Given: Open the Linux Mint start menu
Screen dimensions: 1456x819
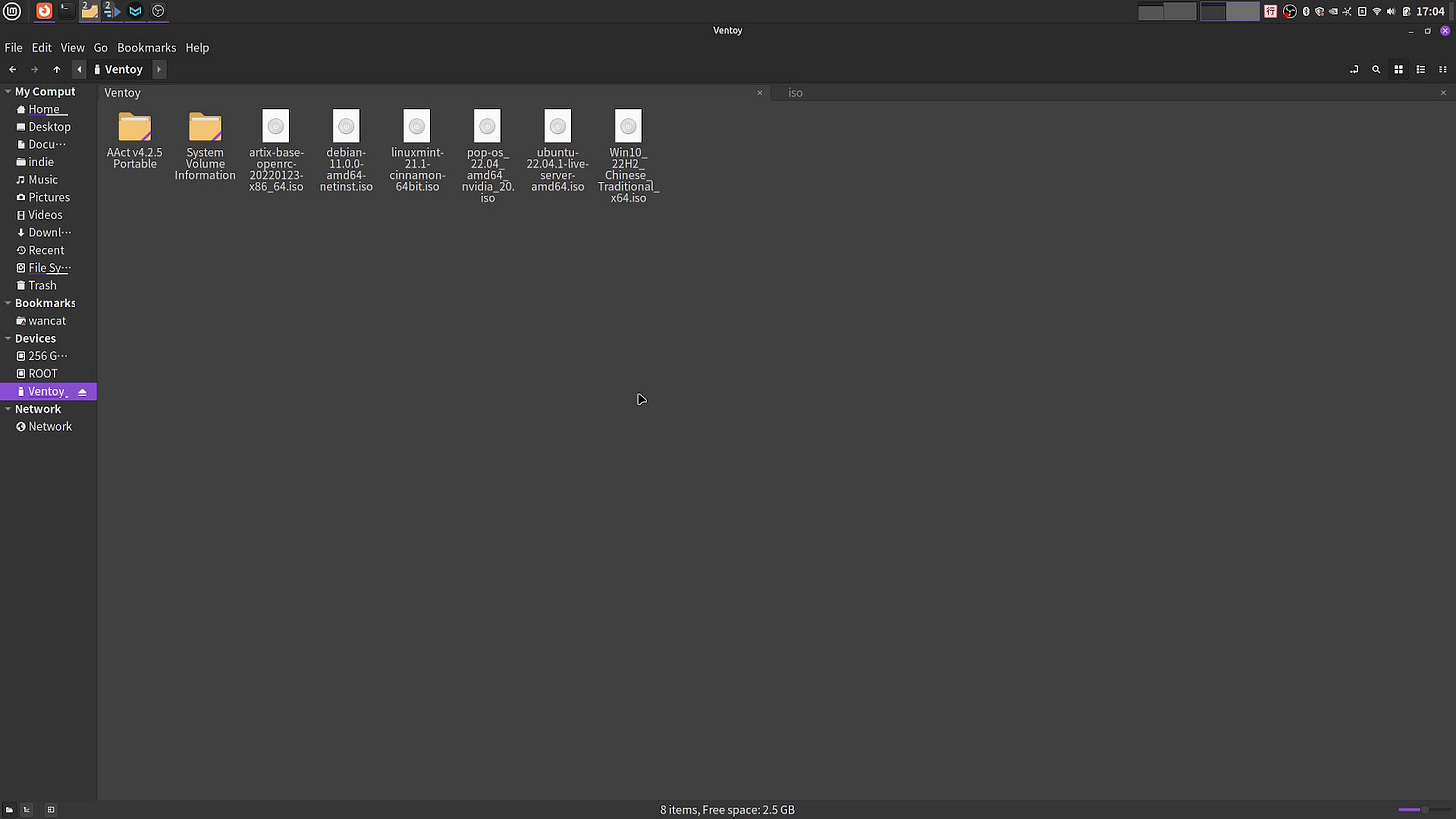Looking at the screenshot, I should tap(12, 11).
